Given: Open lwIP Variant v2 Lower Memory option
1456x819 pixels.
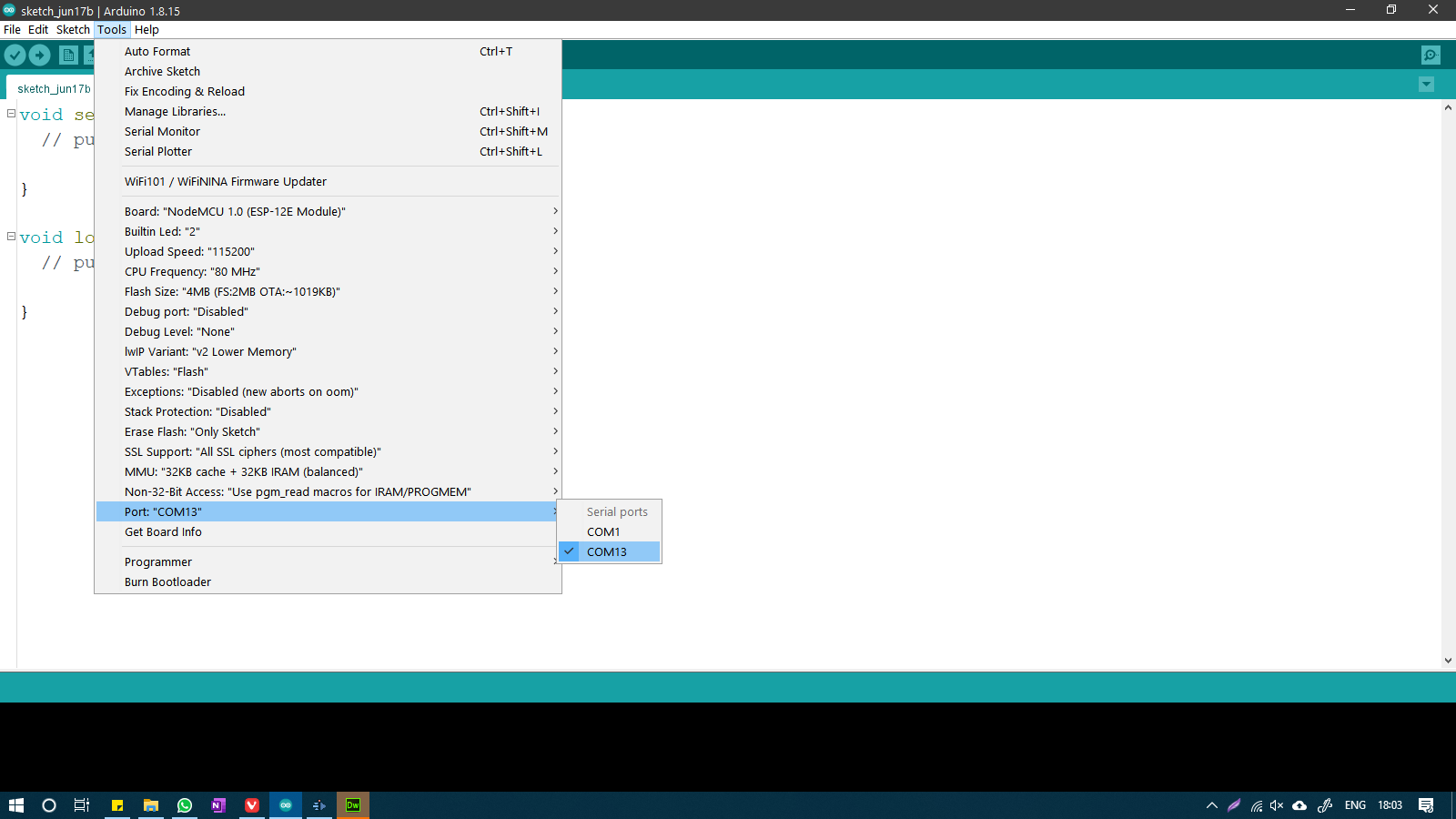Looking at the screenshot, I should tap(329, 352).
